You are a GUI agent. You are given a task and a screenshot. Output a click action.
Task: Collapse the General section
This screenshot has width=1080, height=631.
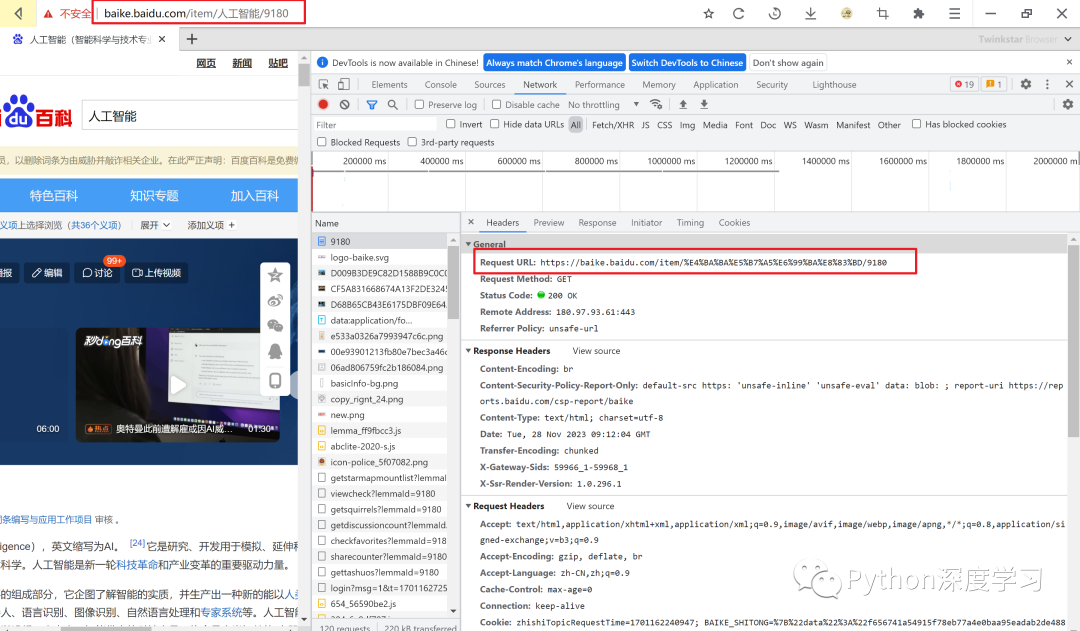tap(468, 244)
